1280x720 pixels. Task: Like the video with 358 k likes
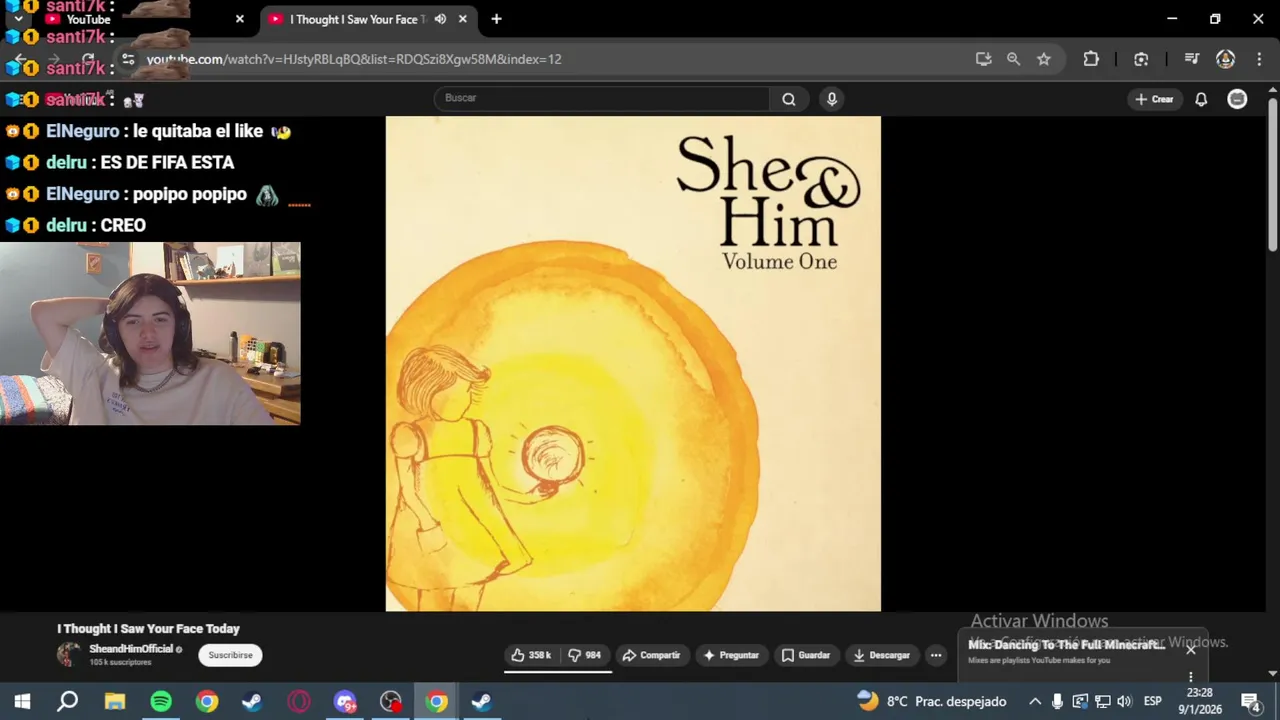tap(531, 655)
